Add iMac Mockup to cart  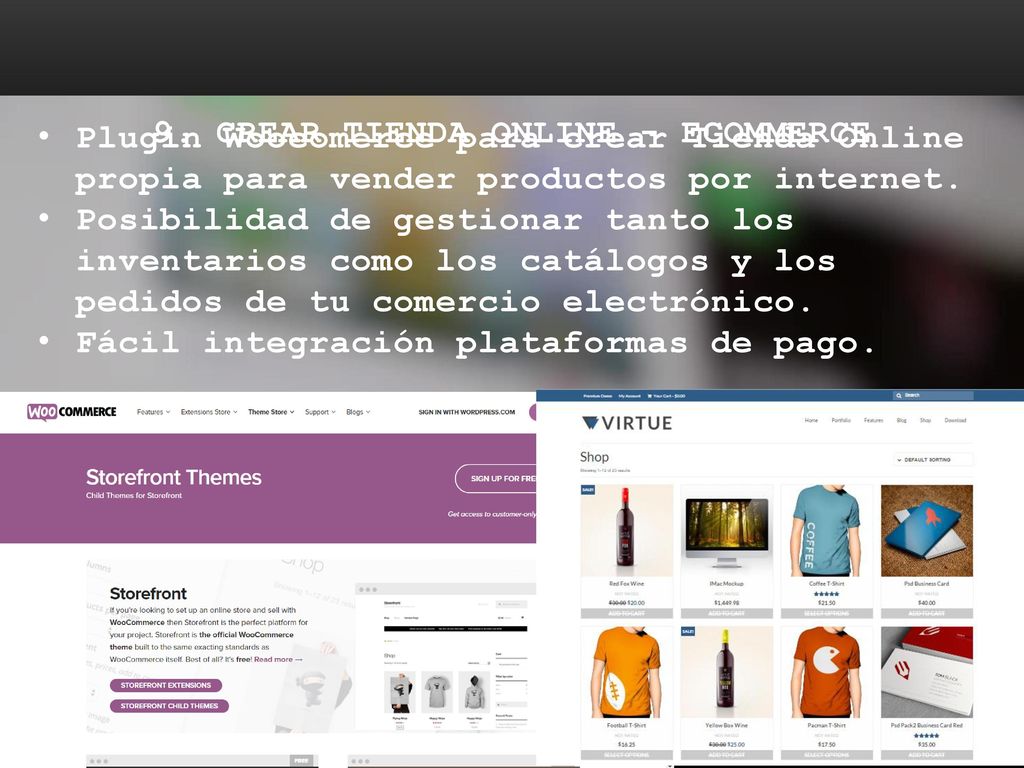(x=726, y=613)
